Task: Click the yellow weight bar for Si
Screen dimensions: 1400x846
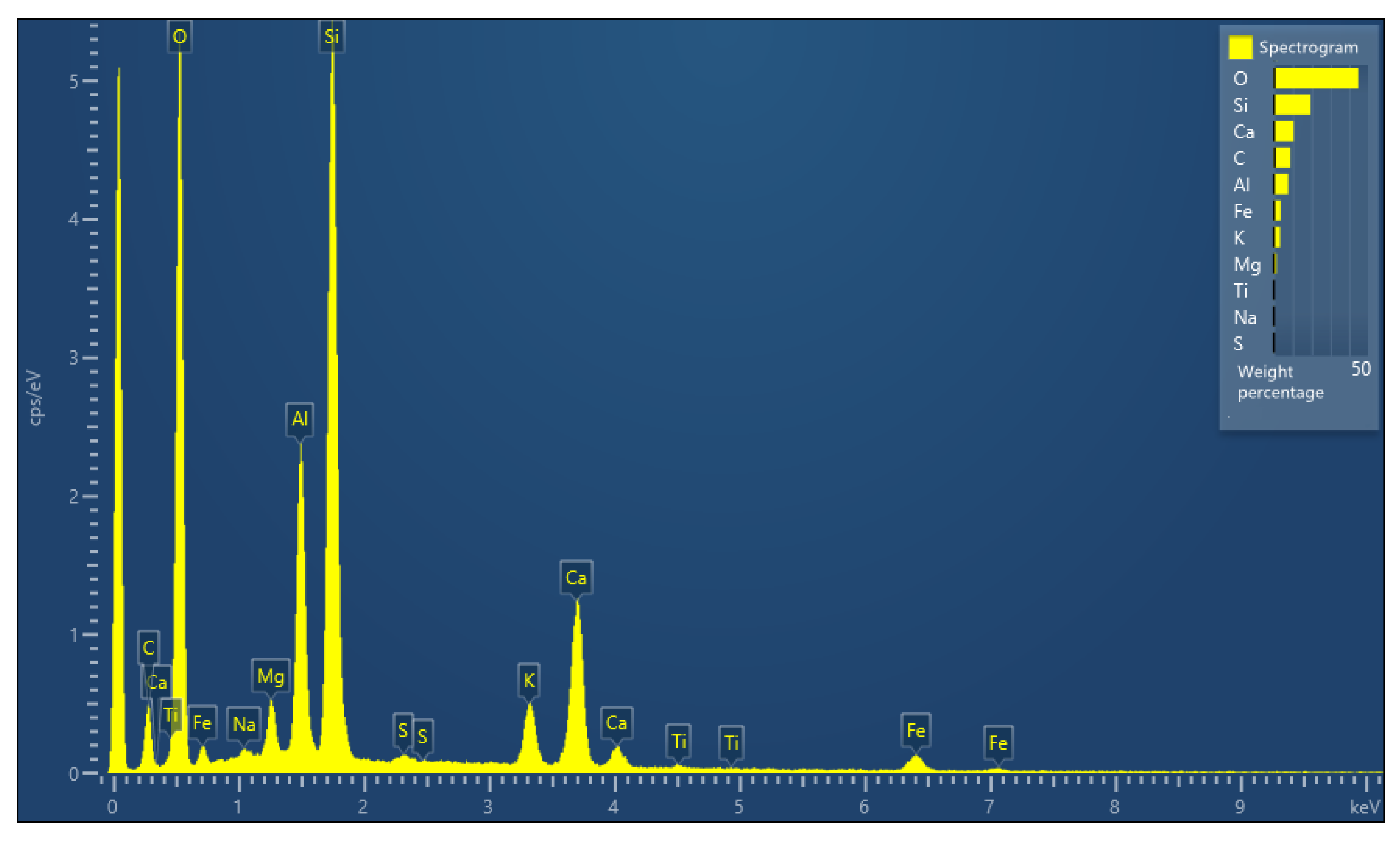Action: 1291,105
